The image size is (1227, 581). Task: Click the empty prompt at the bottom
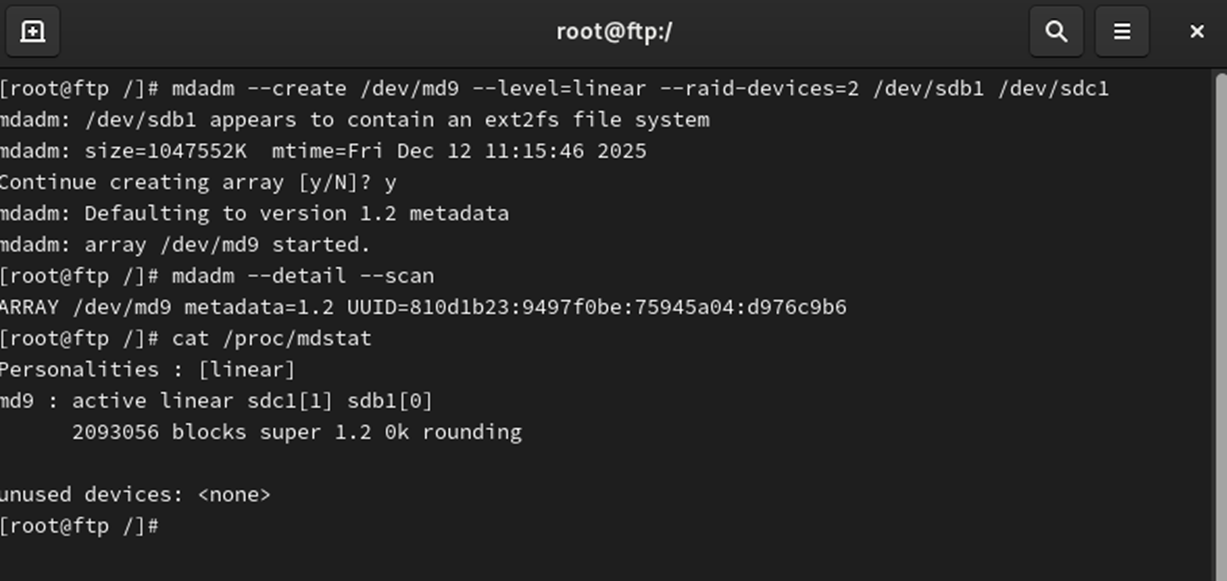coord(80,525)
